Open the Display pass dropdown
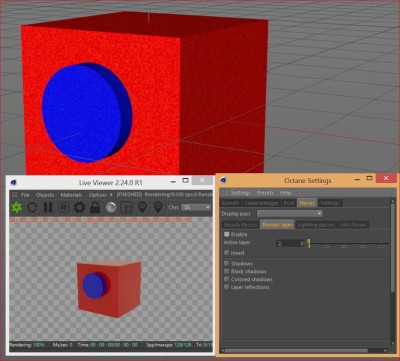Image resolution: width=400 pixels, height=361 pixels. [290, 213]
